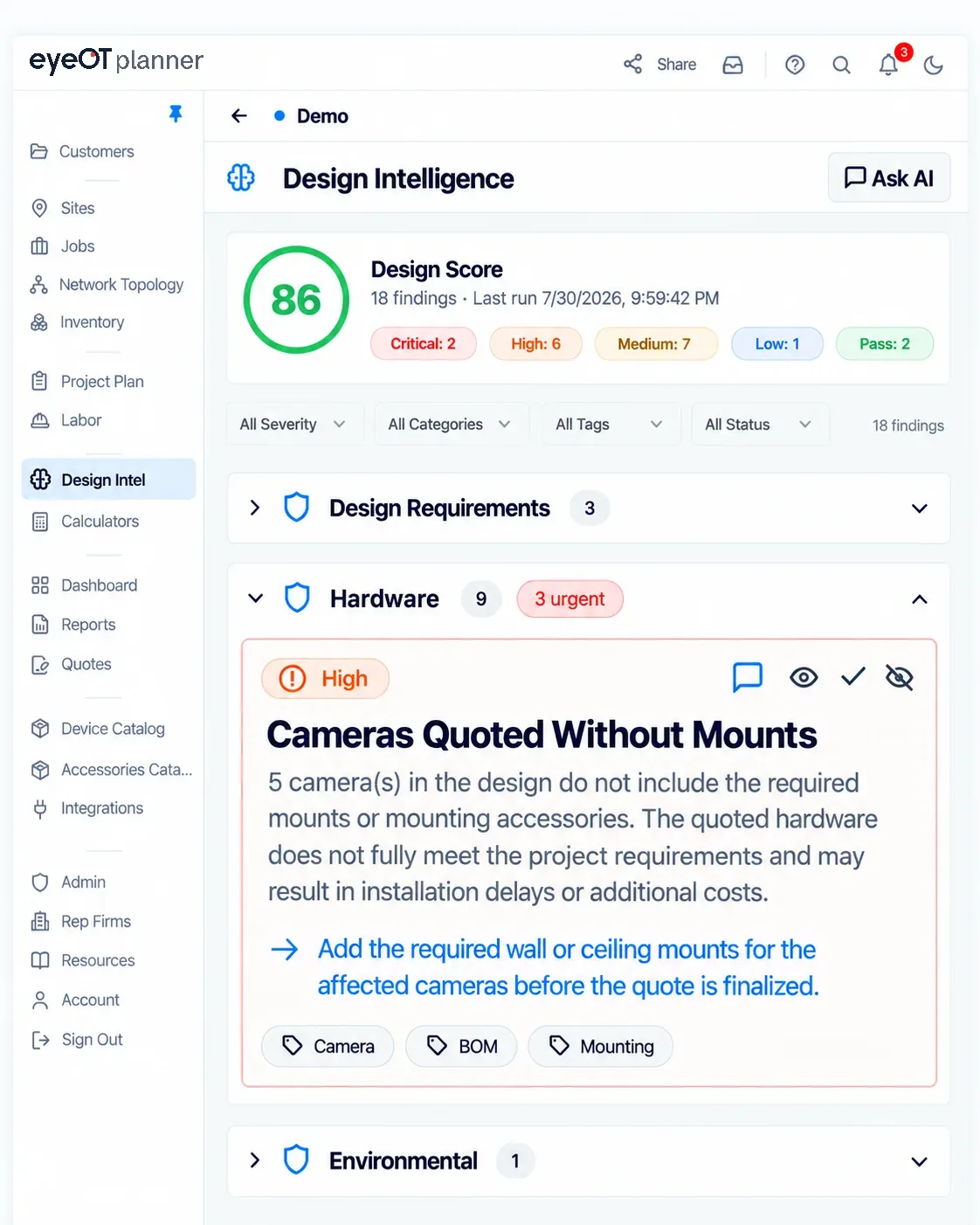Image resolution: width=980 pixels, height=1225 pixels.
Task: Click the Cameras Quoted Without Mounts title
Action: pos(542,735)
